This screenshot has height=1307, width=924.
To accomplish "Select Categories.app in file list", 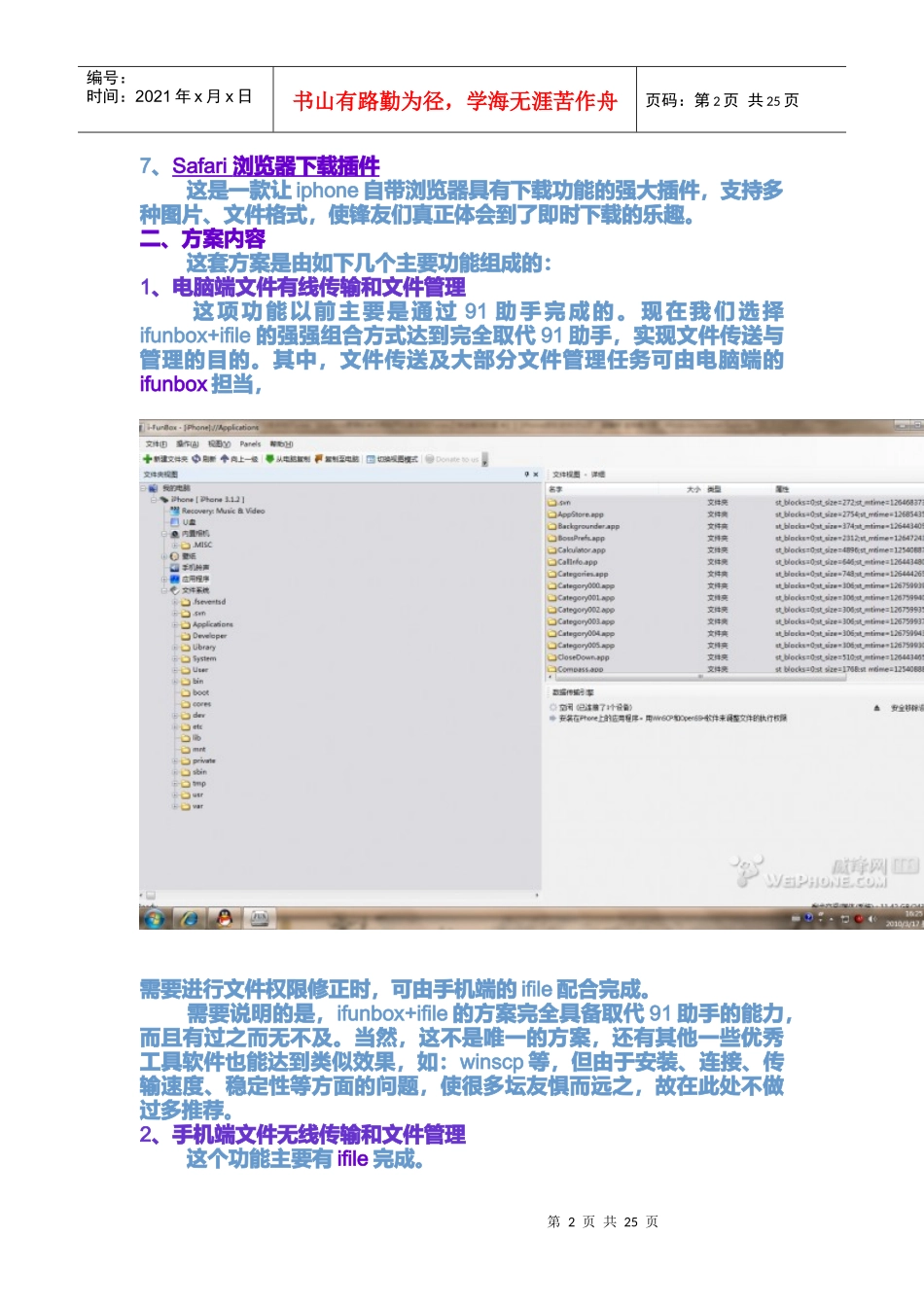I will (x=579, y=574).
